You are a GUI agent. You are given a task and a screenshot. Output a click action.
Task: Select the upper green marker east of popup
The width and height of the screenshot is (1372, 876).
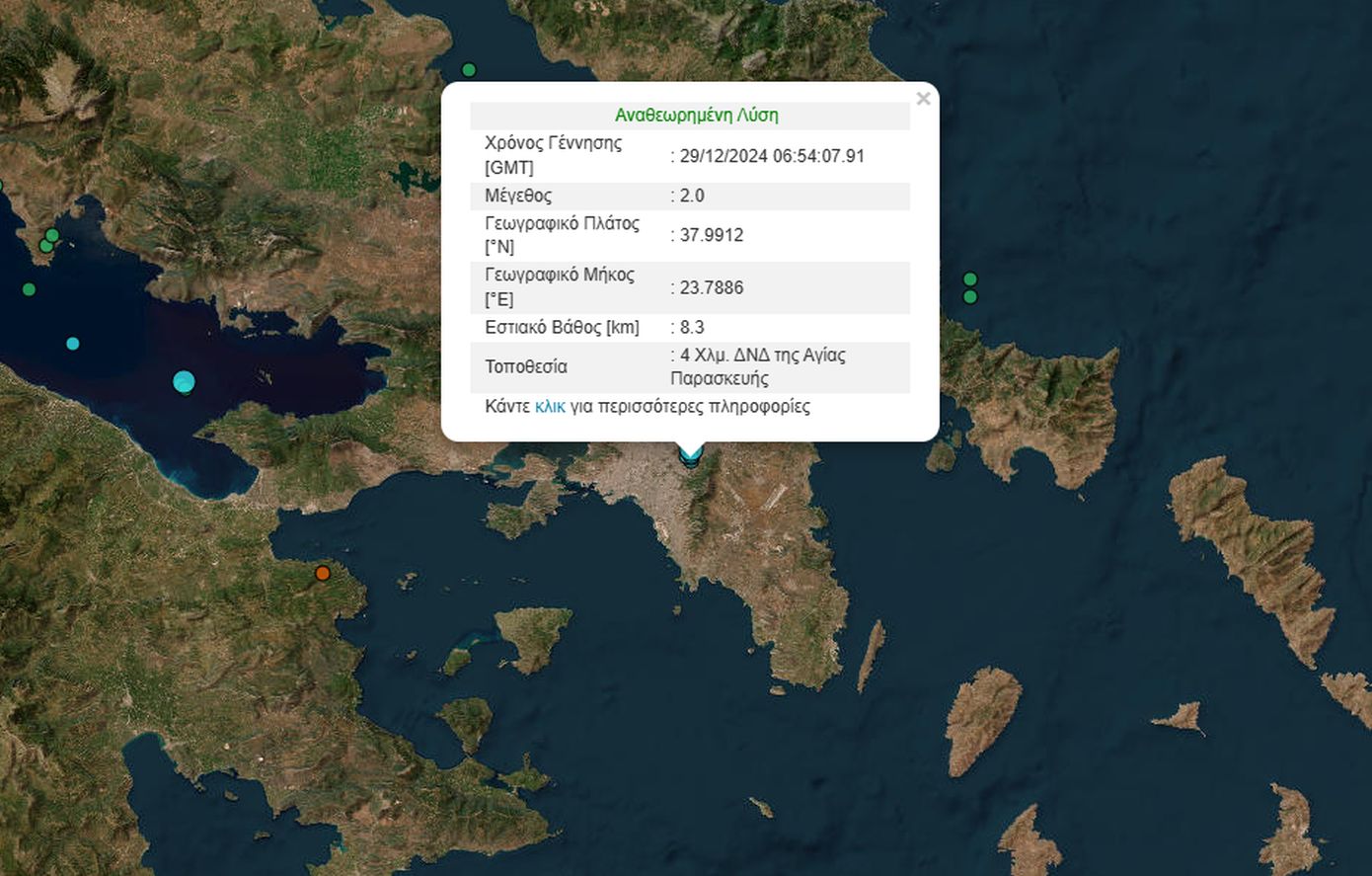[970, 279]
